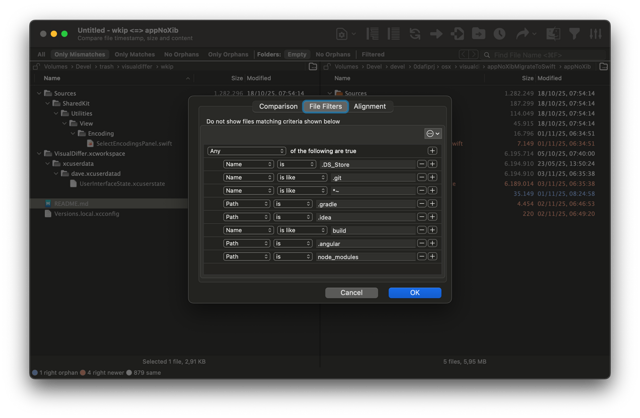Toggle the Only Matches display filter
Viewport: 640px width, 418px height.
click(135, 54)
